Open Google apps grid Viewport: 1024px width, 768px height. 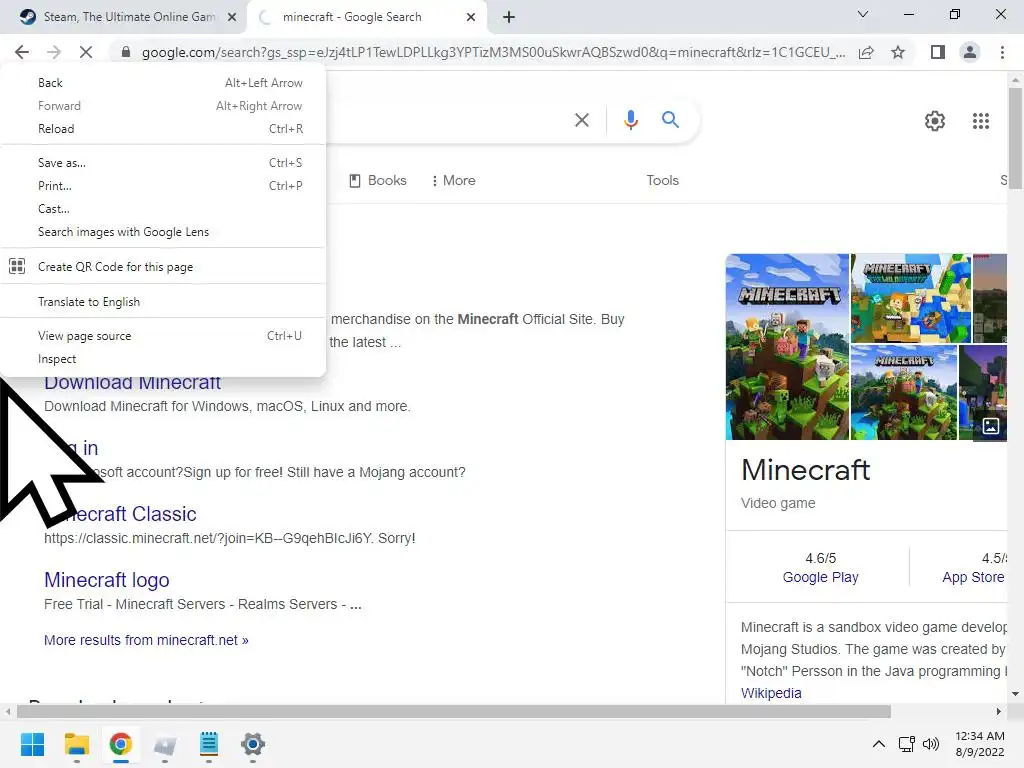coord(981,121)
